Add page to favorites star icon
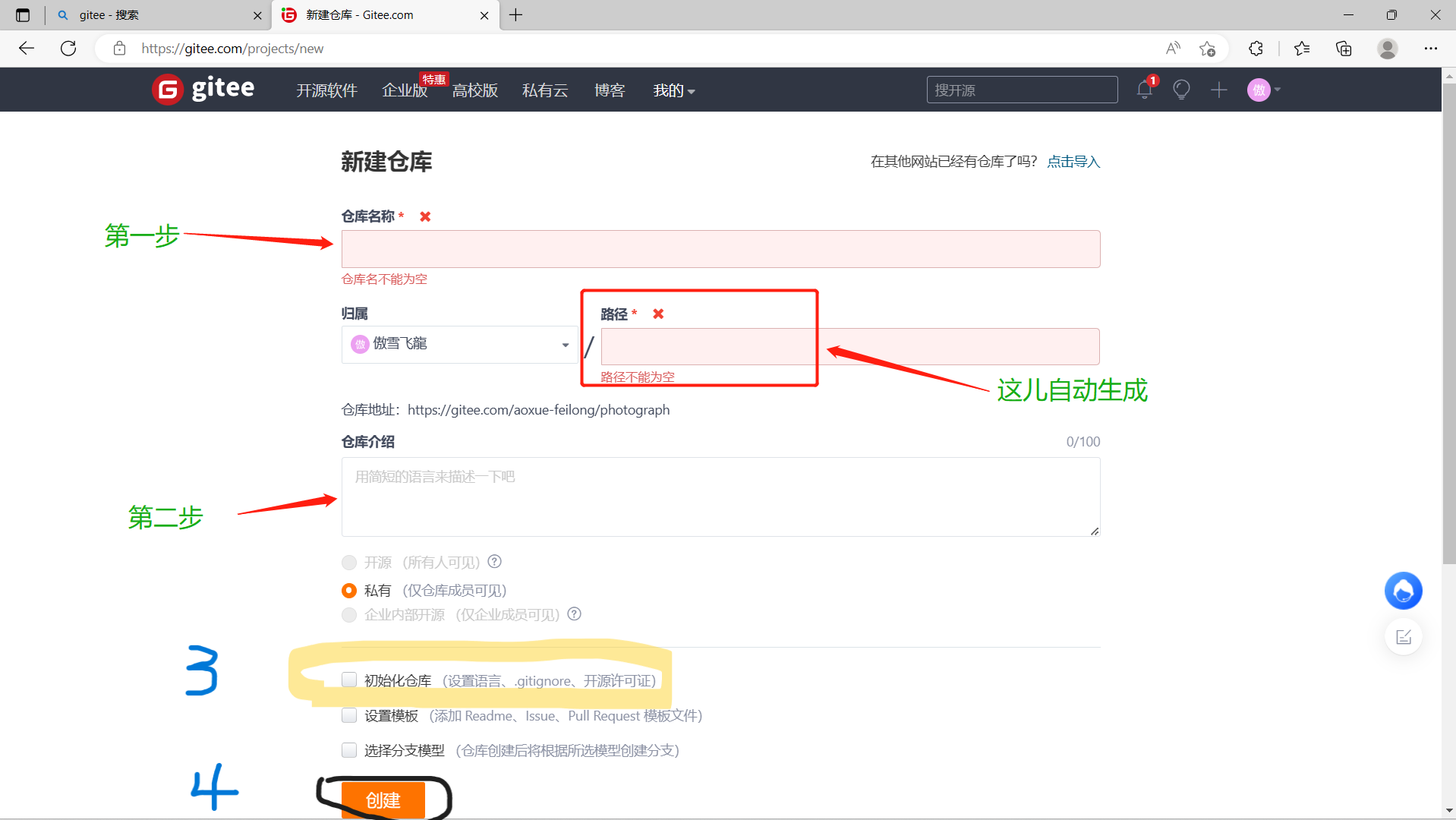This screenshot has width=1456, height=820. pos(1208,49)
